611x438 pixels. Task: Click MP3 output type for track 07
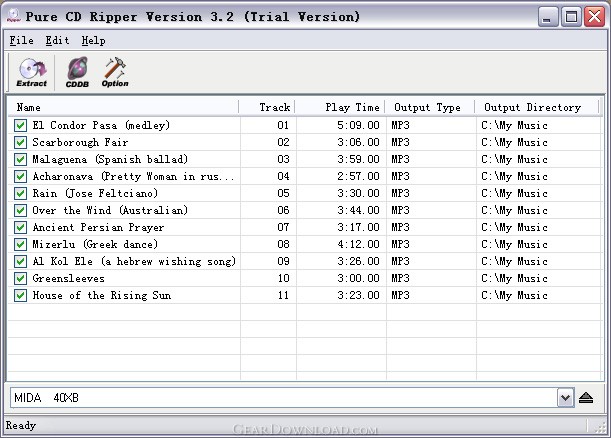[x=400, y=227]
